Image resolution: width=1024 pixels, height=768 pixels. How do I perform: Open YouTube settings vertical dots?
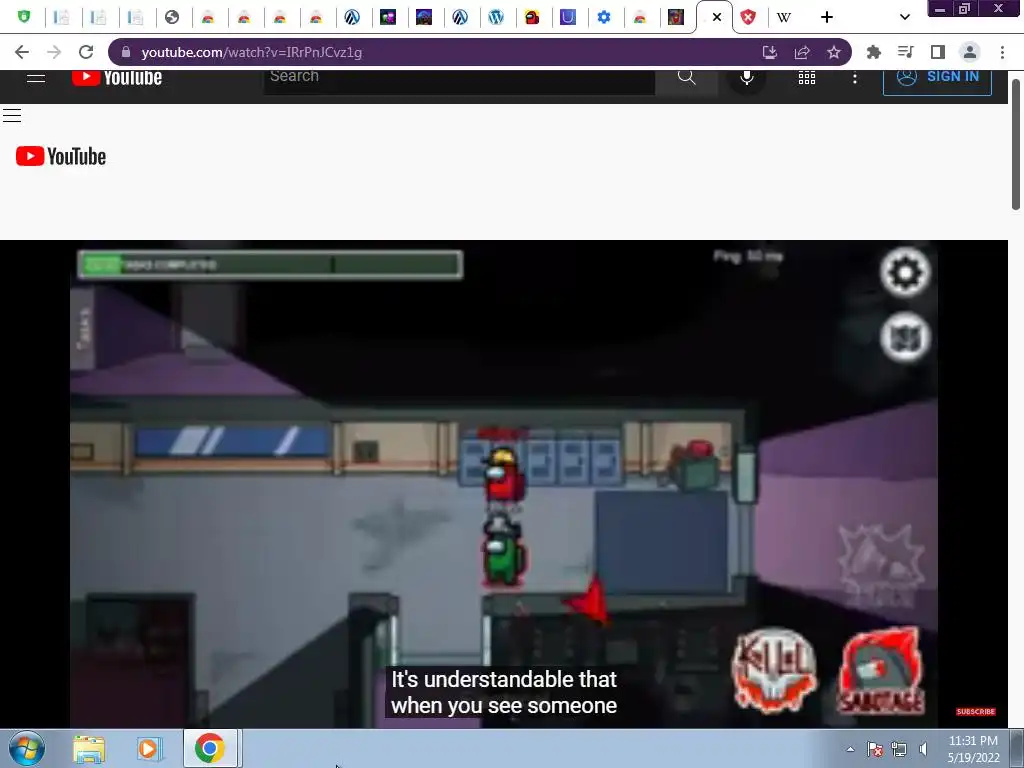(855, 78)
